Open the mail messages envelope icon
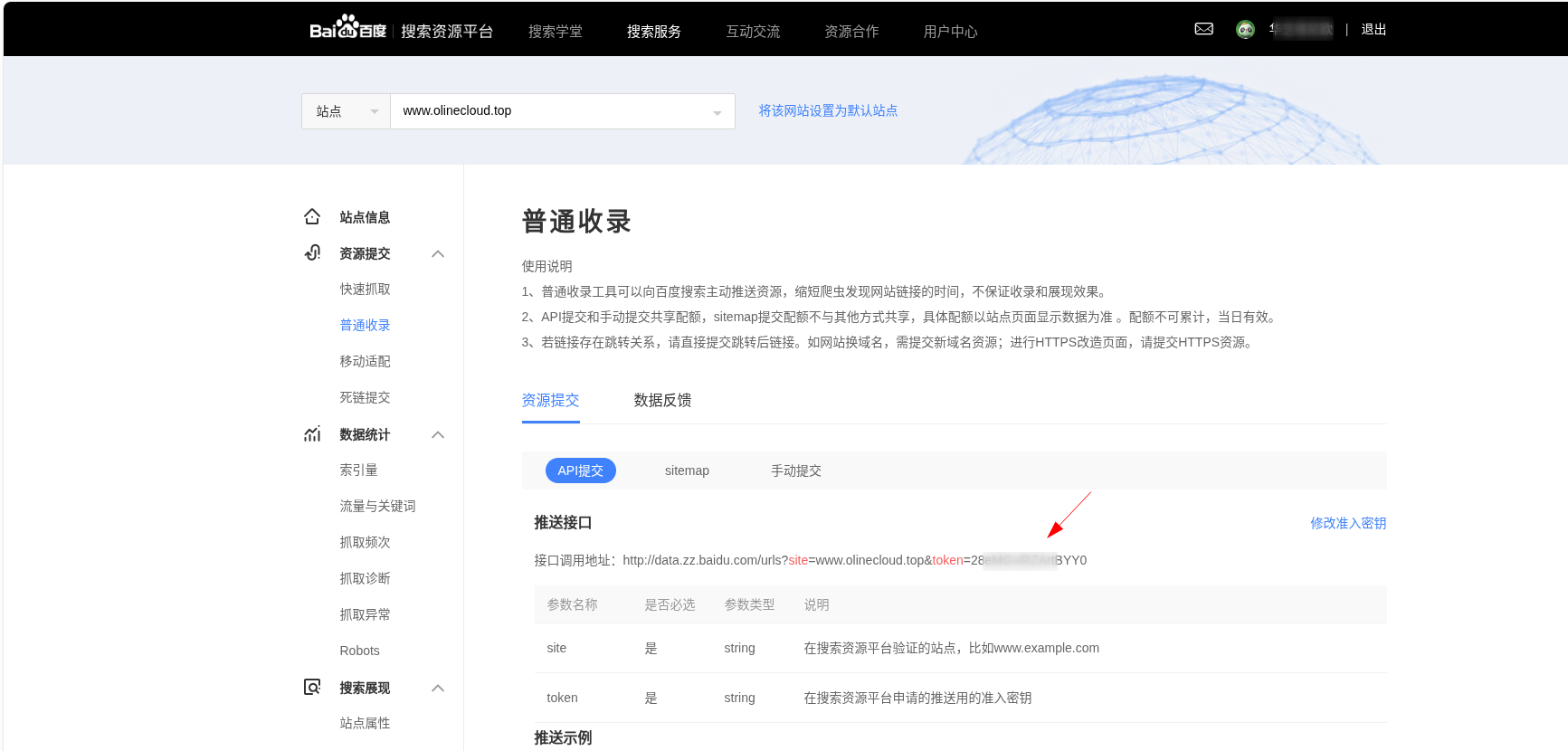1568x751 pixels. click(1203, 29)
